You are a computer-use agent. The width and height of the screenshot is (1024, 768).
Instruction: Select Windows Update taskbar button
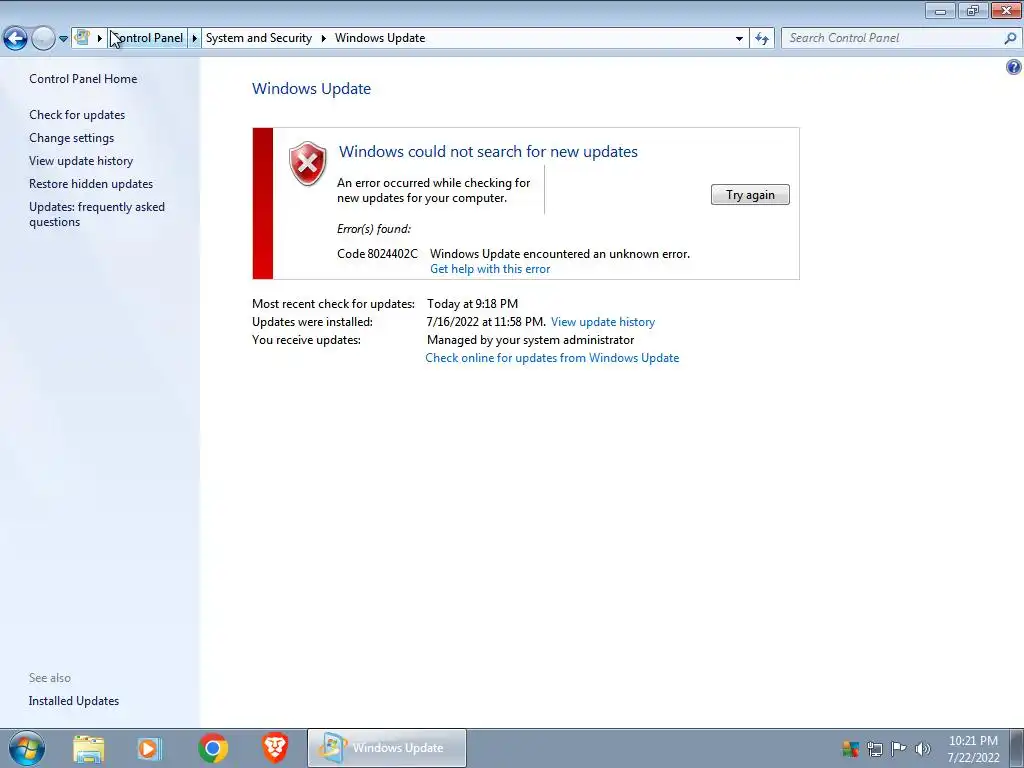pyautogui.click(x=387, y=748)
